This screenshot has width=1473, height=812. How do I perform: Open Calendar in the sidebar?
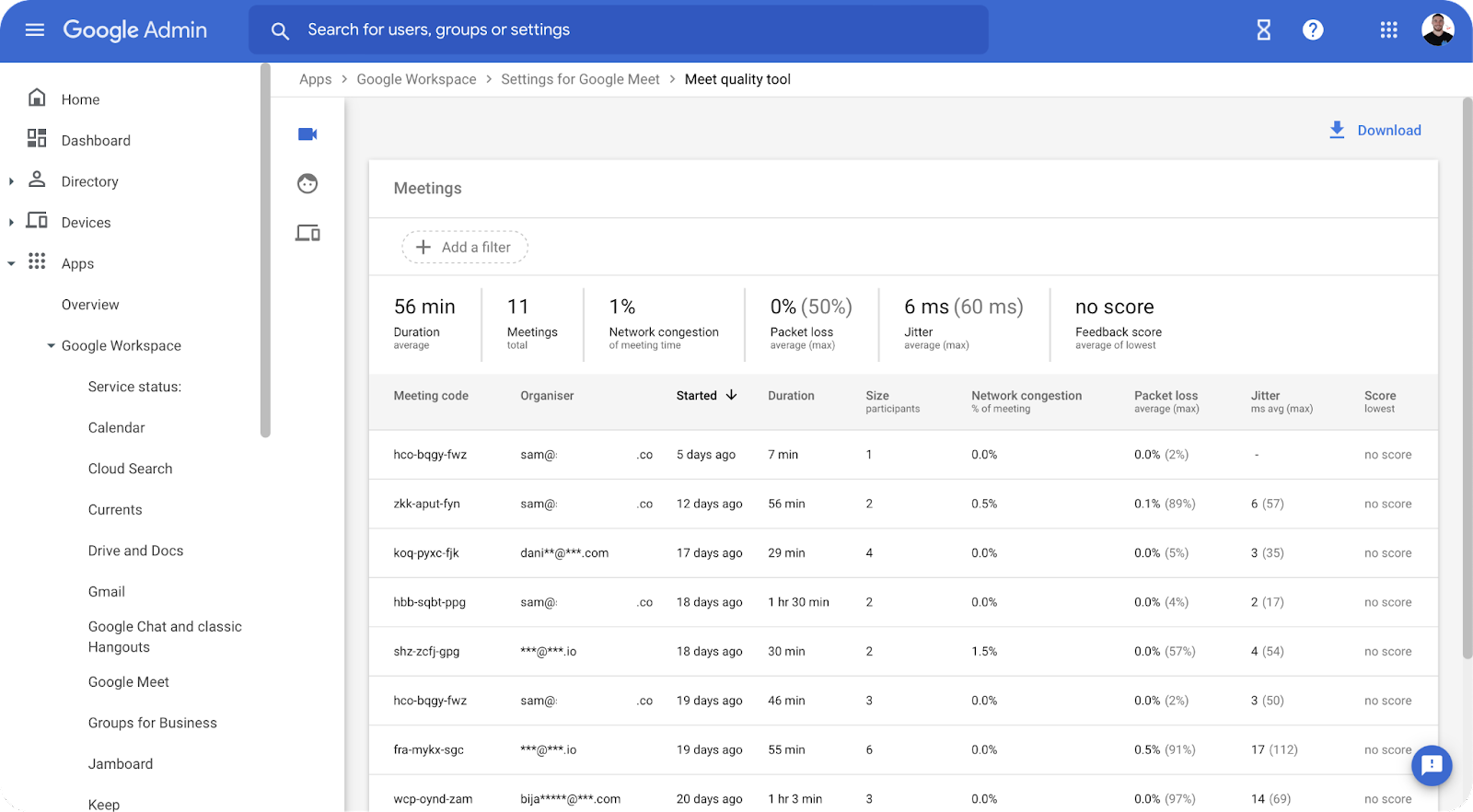coord(116,428)
